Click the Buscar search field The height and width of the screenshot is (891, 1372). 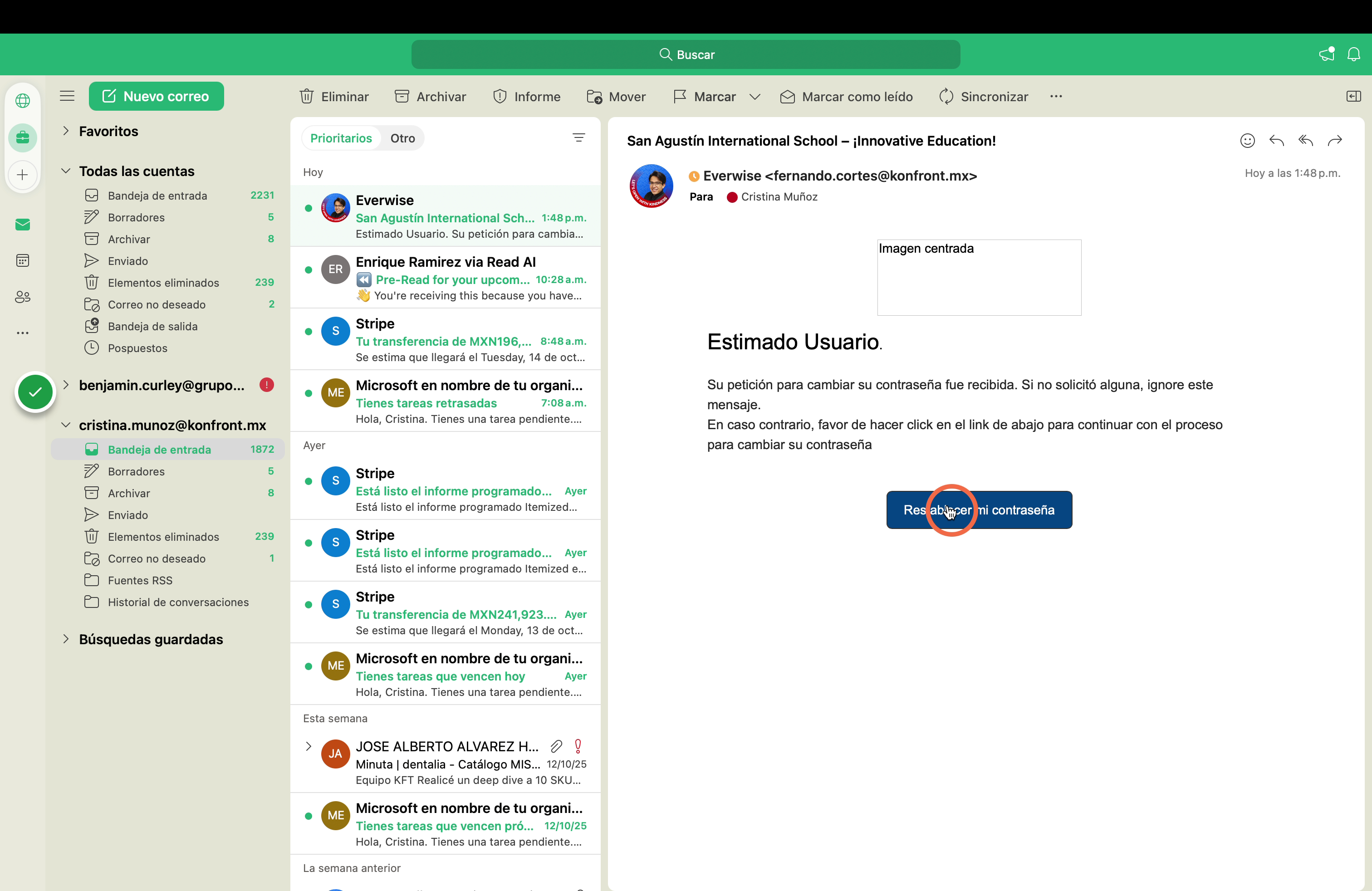686,54
